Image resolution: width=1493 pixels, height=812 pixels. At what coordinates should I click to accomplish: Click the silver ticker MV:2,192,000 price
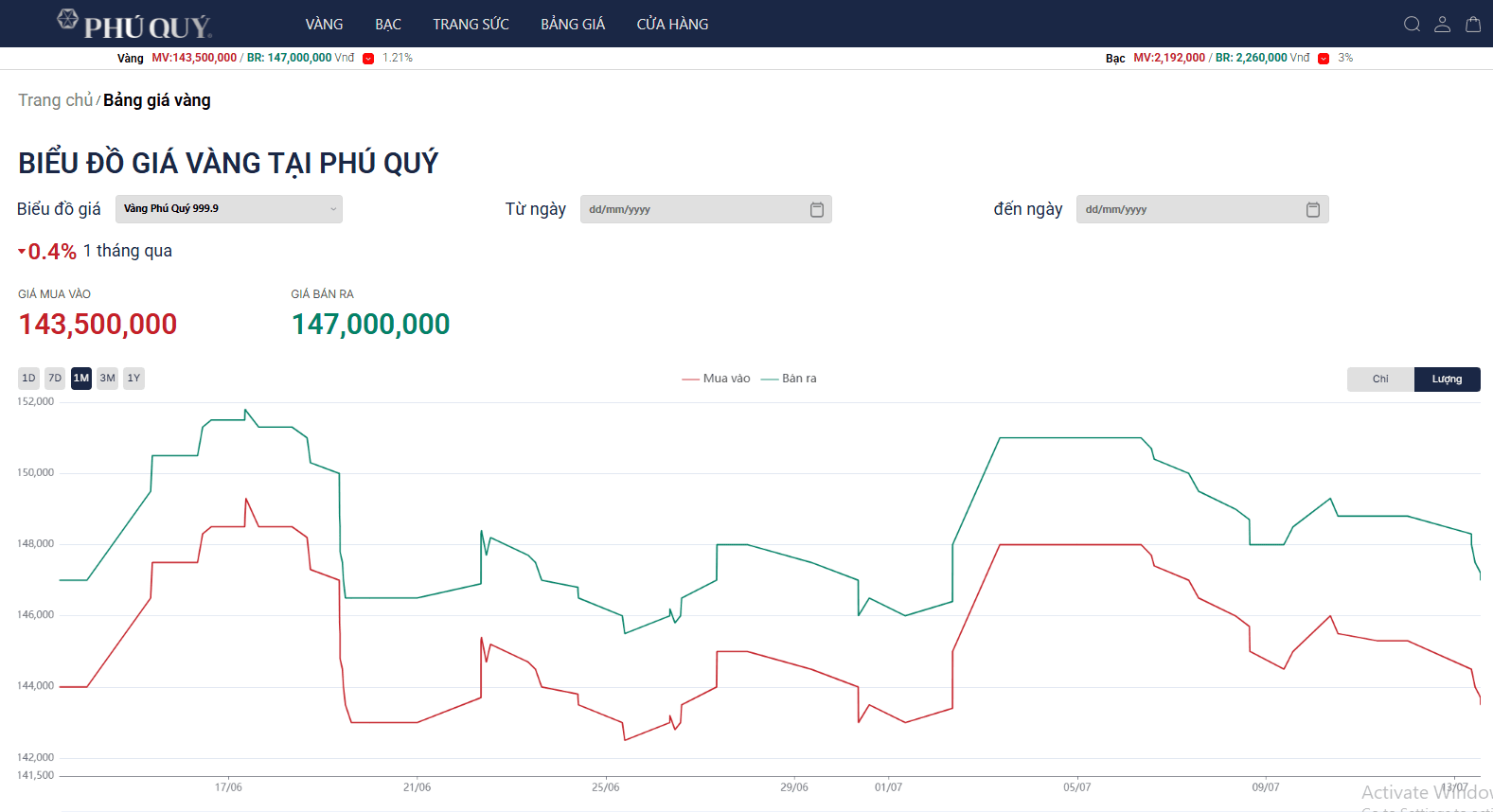(1169, 58)
